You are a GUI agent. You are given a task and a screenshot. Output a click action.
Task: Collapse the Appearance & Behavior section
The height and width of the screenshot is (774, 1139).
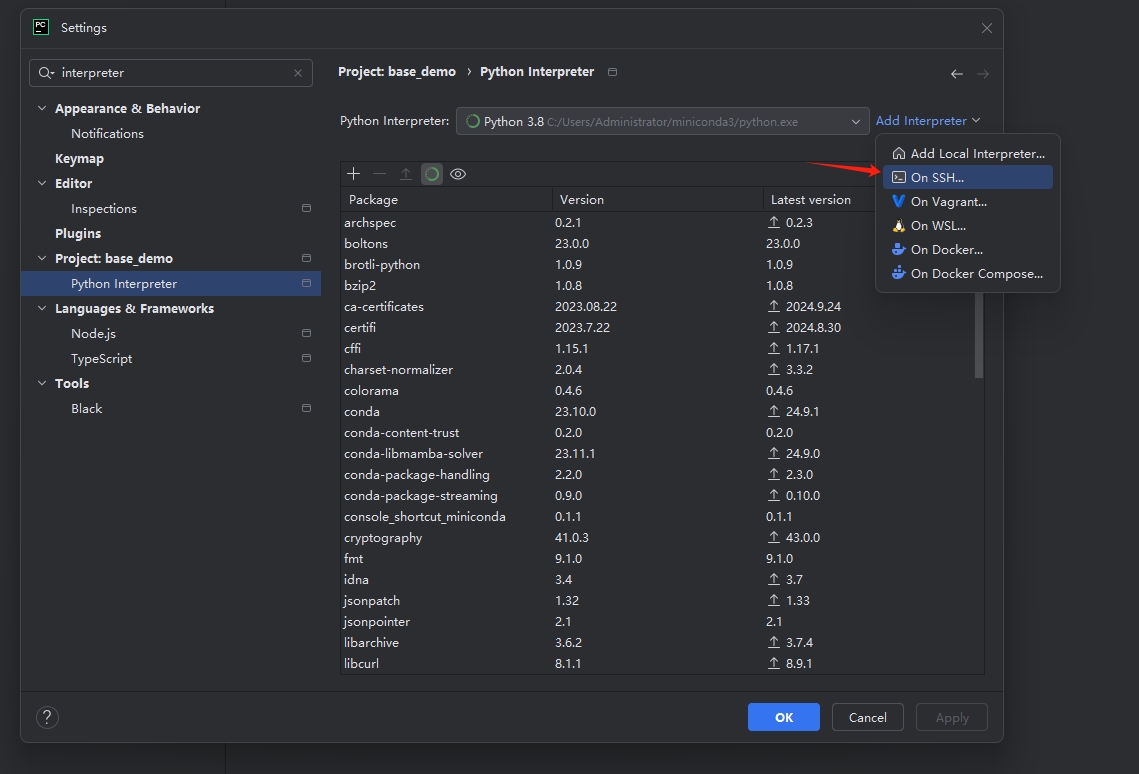pos(42,108)
